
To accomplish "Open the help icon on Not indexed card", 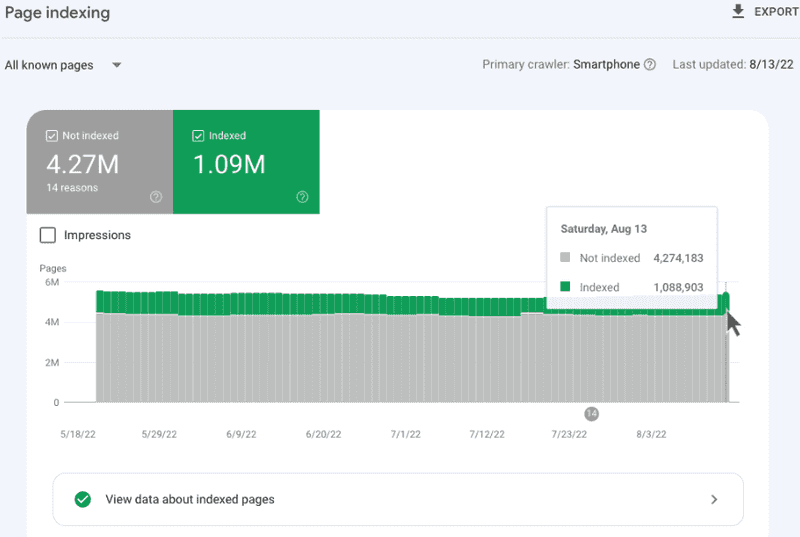I will click(x=156, y=197).
